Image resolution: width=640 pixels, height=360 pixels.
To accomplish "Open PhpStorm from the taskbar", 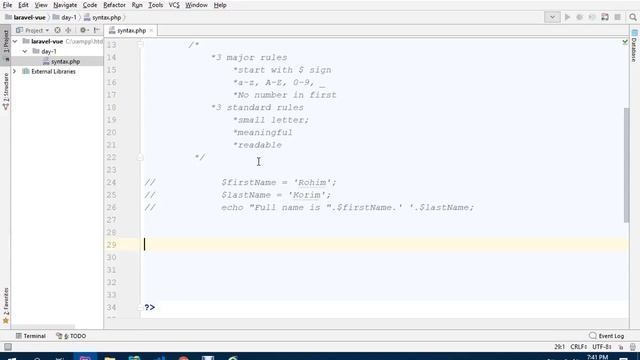I will 85,357.
